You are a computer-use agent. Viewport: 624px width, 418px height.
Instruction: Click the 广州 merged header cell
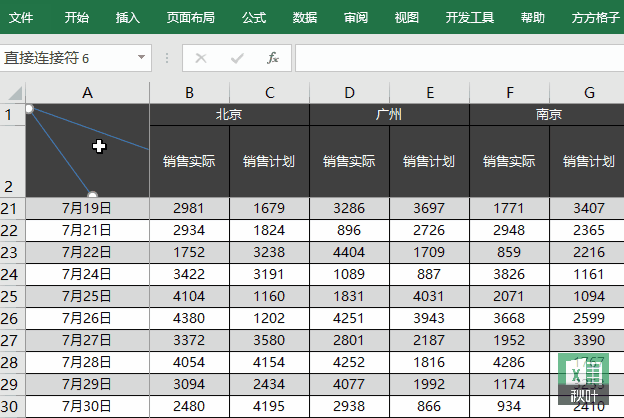pyautogui.click(x=389, y=115)
